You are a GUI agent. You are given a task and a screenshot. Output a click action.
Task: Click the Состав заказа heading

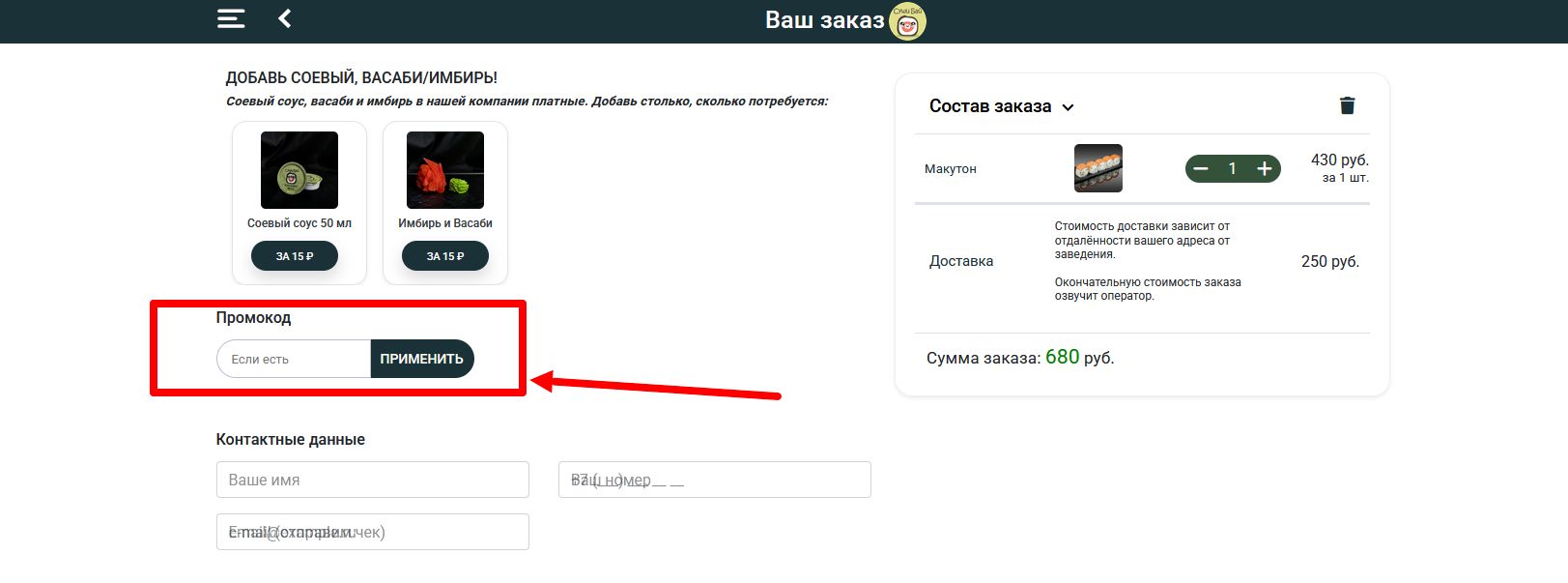point(990,106)
